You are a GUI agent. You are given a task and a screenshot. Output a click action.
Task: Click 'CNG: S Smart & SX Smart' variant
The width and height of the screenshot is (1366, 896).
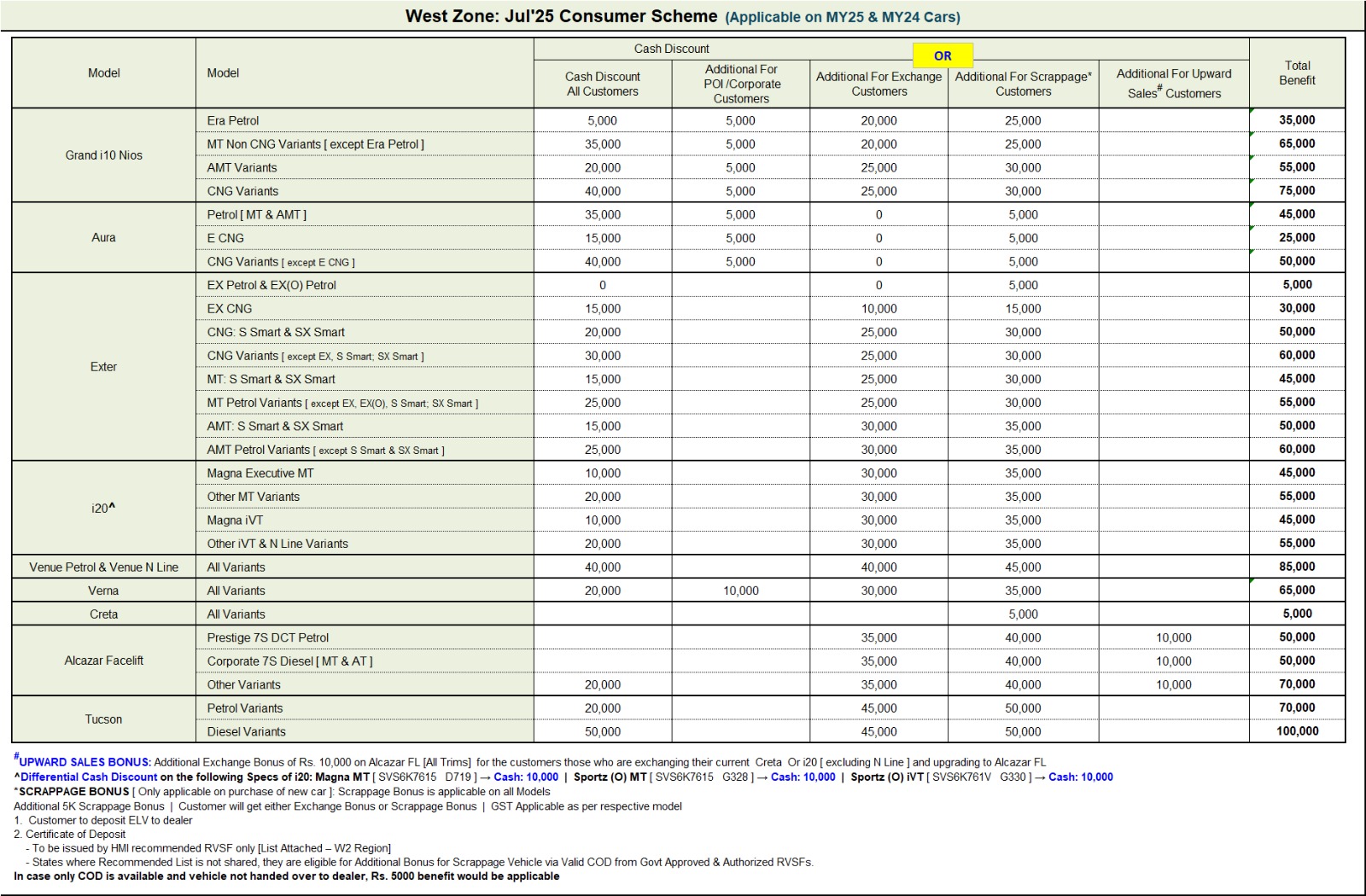click(x=365, y=332)
